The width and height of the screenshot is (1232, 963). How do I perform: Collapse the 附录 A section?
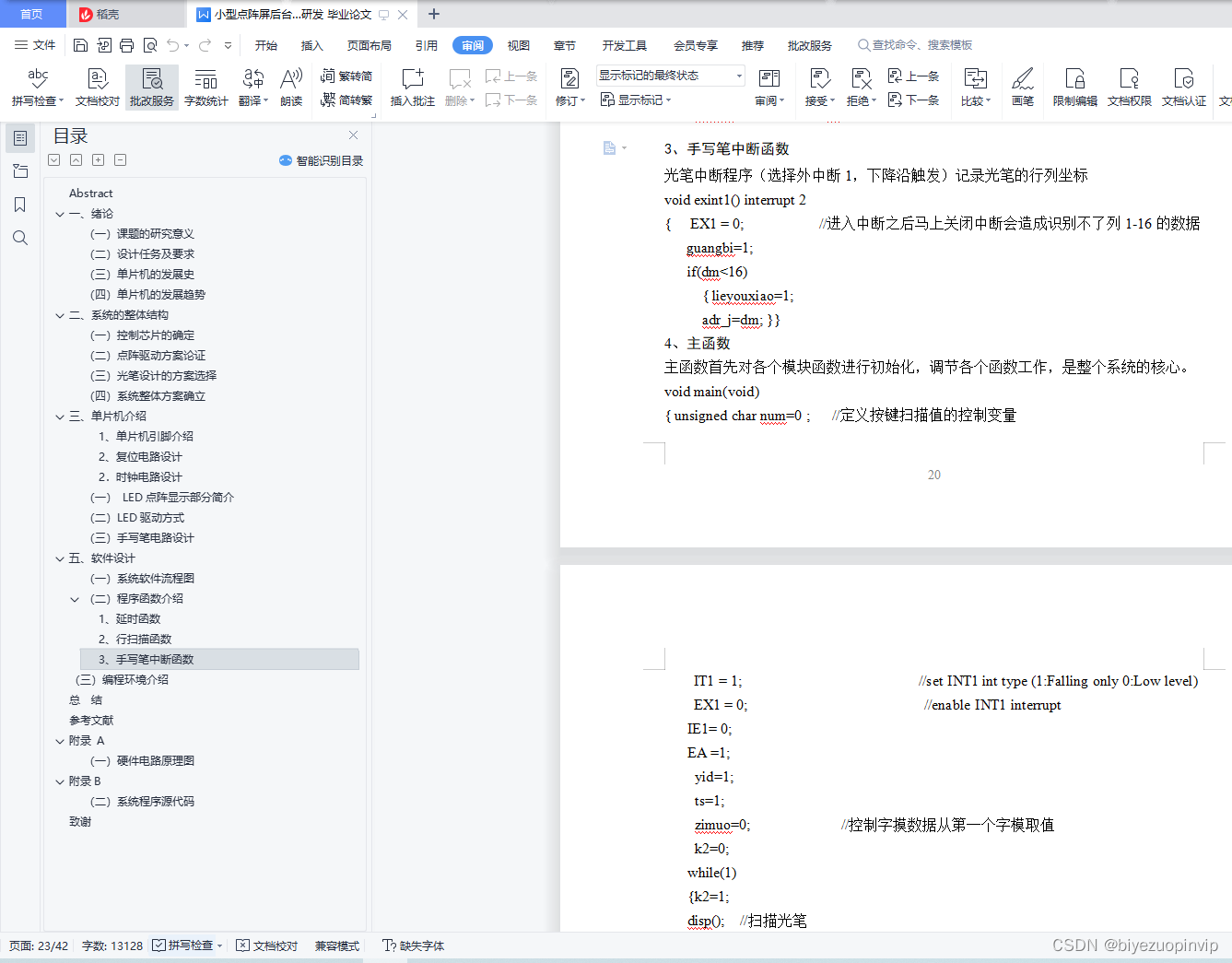(60, 741)
